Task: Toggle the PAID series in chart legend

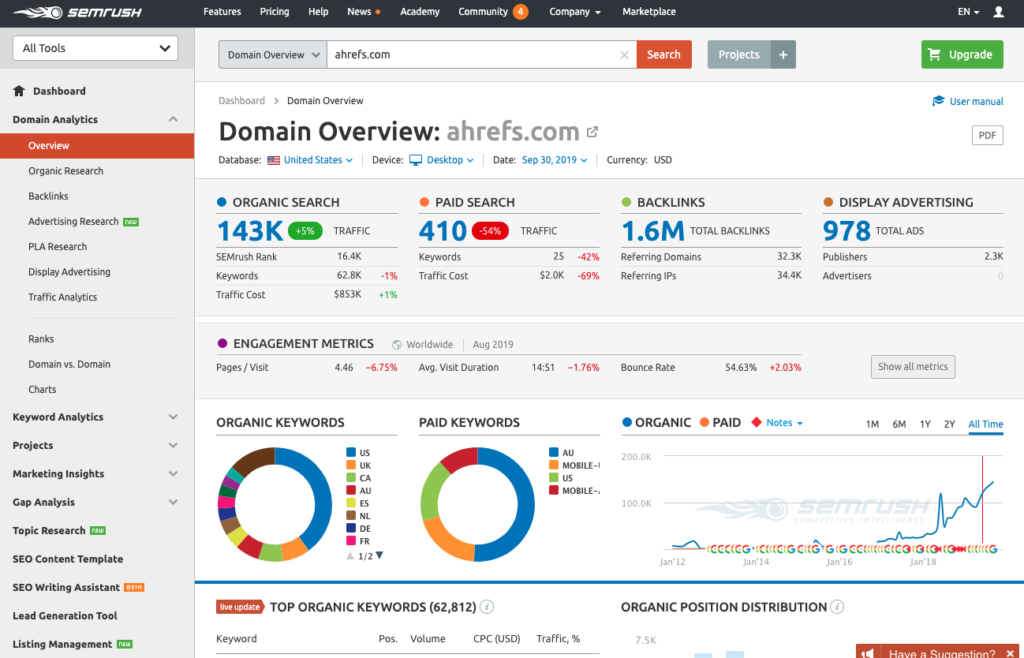Action: pos(720,422)
